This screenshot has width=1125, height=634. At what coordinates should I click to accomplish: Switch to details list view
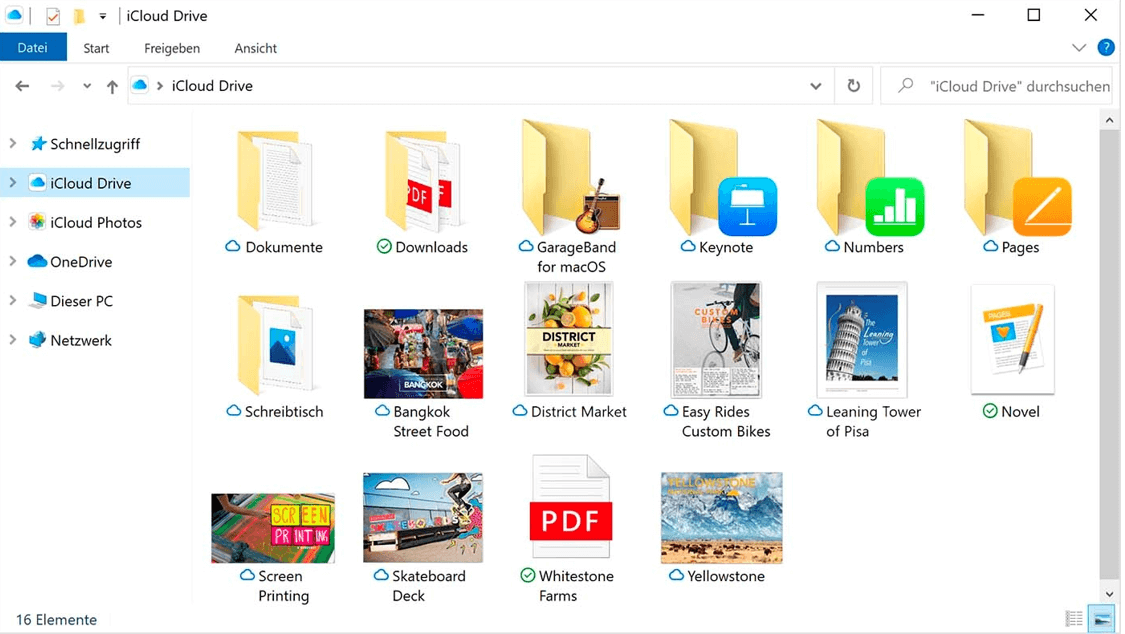tap(1074, 619)
